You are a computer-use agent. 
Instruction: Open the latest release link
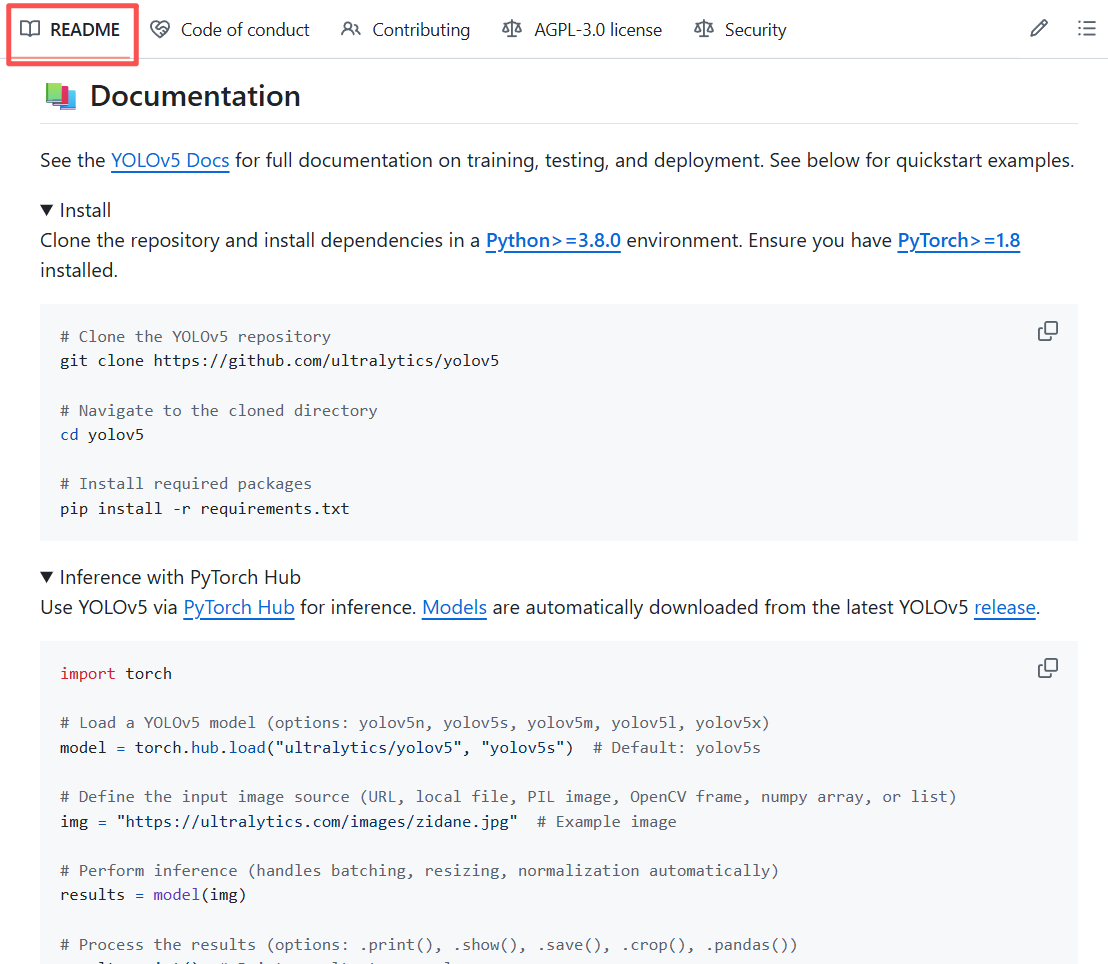pos(1005,607)
